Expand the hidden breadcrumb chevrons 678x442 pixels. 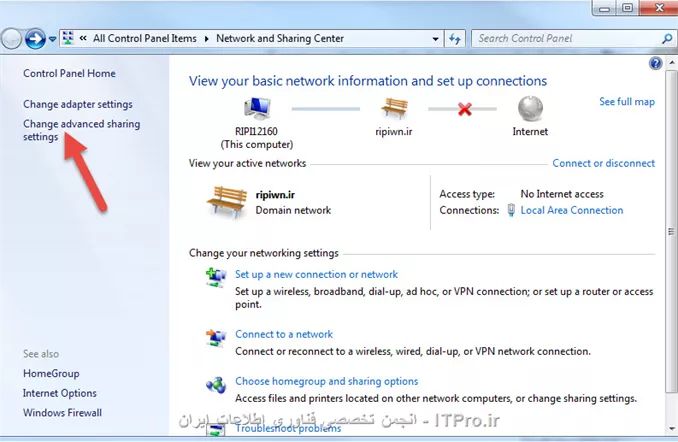83,38
